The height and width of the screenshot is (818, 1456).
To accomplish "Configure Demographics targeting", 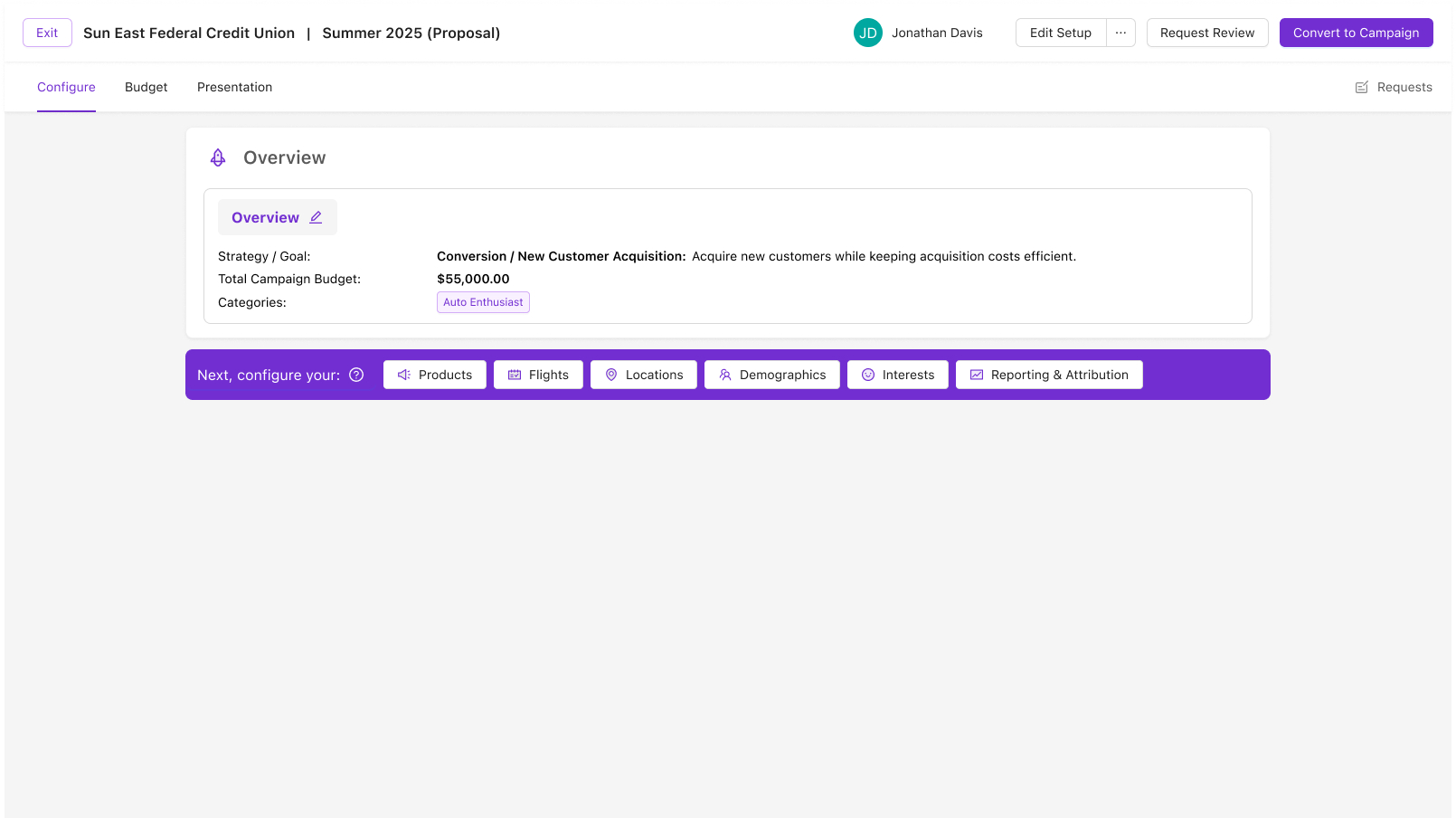I will (772, 375).
